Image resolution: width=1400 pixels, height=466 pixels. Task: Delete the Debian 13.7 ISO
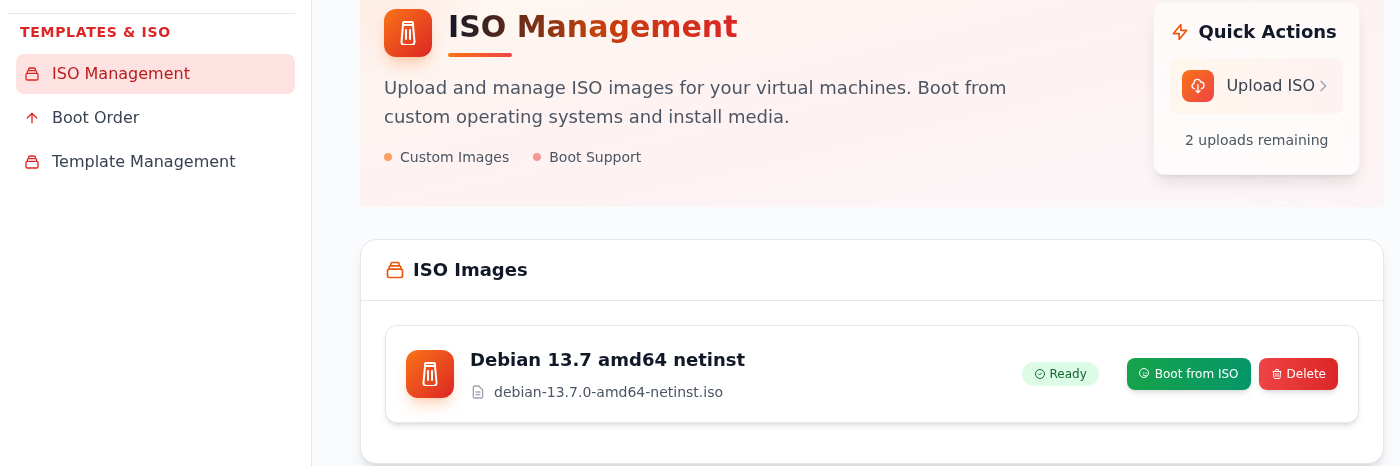click(x=1298, y=374)
